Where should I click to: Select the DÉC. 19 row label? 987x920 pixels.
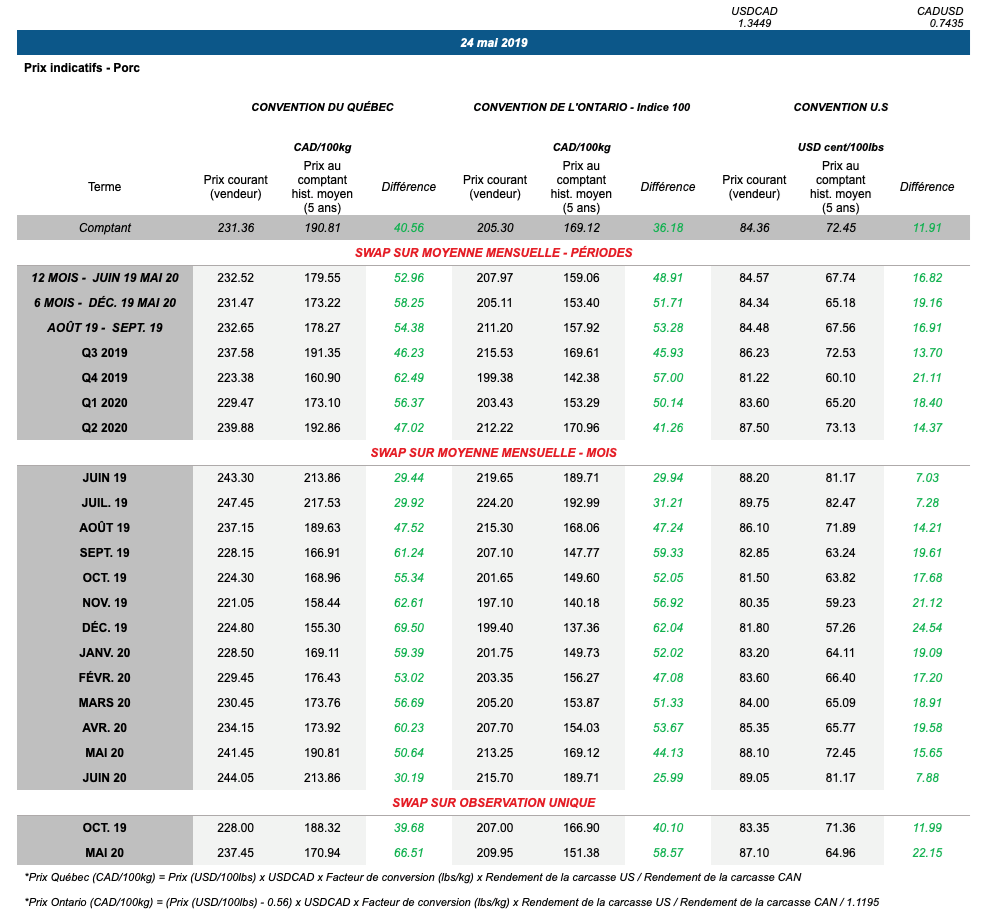(x=105, y=628)
